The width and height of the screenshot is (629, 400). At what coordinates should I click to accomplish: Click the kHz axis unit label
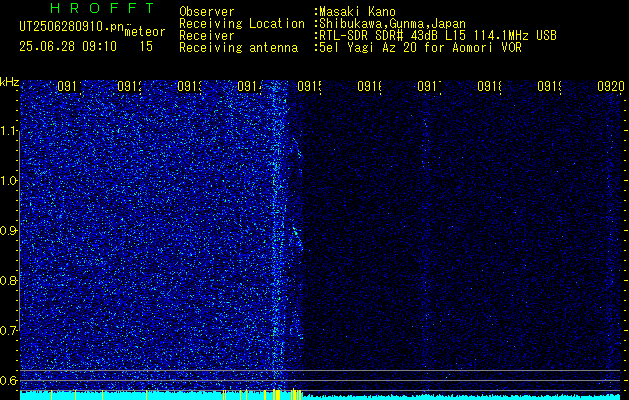10,82
